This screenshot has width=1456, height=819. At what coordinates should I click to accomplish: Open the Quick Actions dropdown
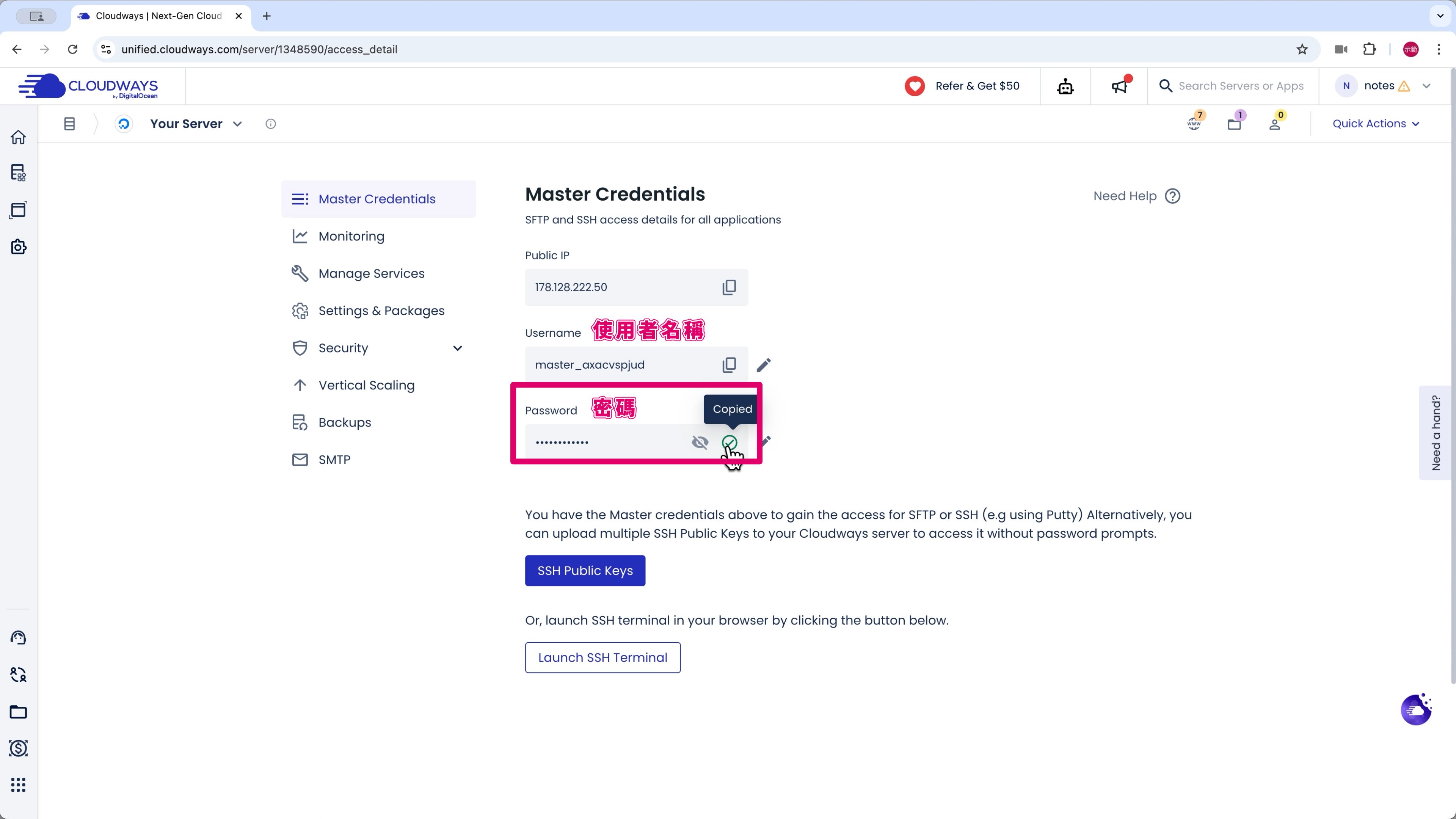coord(1375,124)
